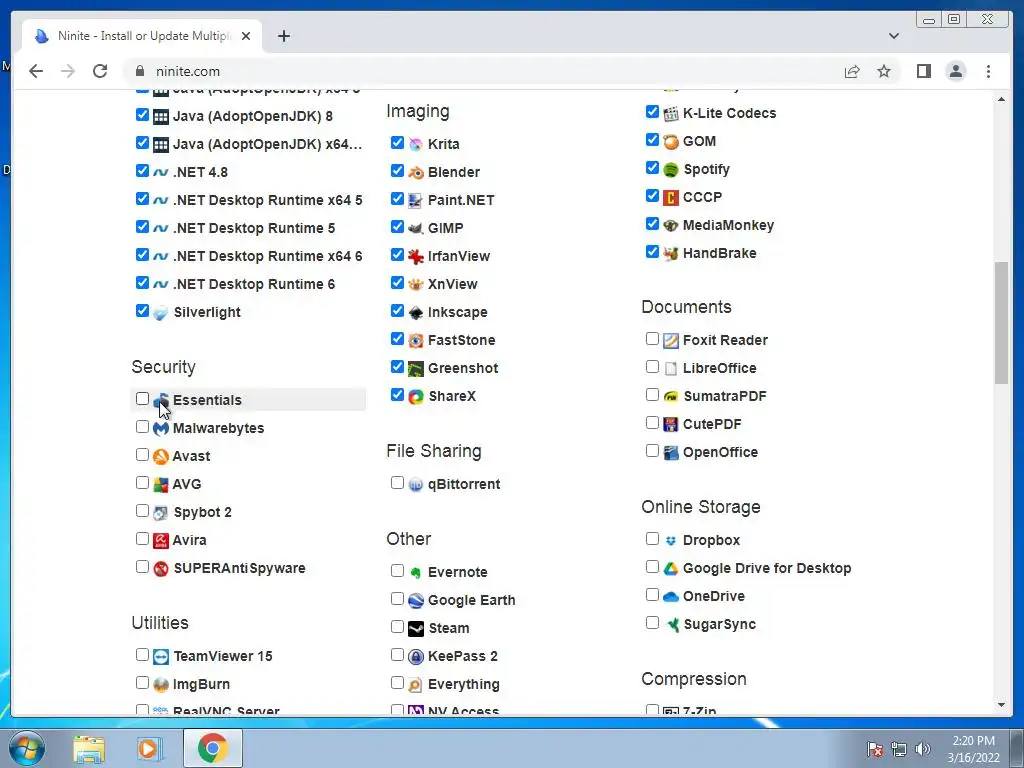
Task: Click the ImgBurn label
Action: point(201,684)
